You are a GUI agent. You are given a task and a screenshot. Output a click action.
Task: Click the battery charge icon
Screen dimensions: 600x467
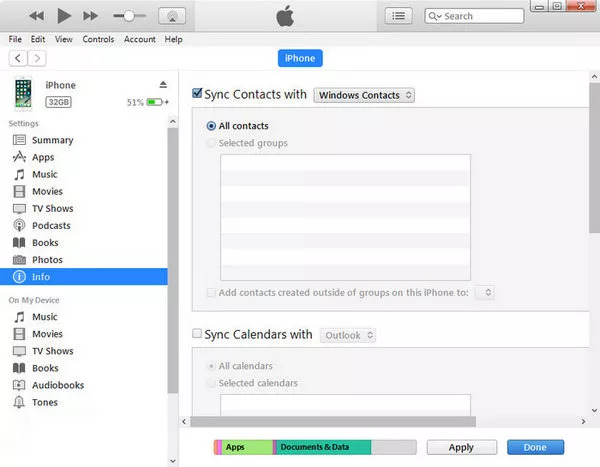pyautogui.click(x=154, y=102)
